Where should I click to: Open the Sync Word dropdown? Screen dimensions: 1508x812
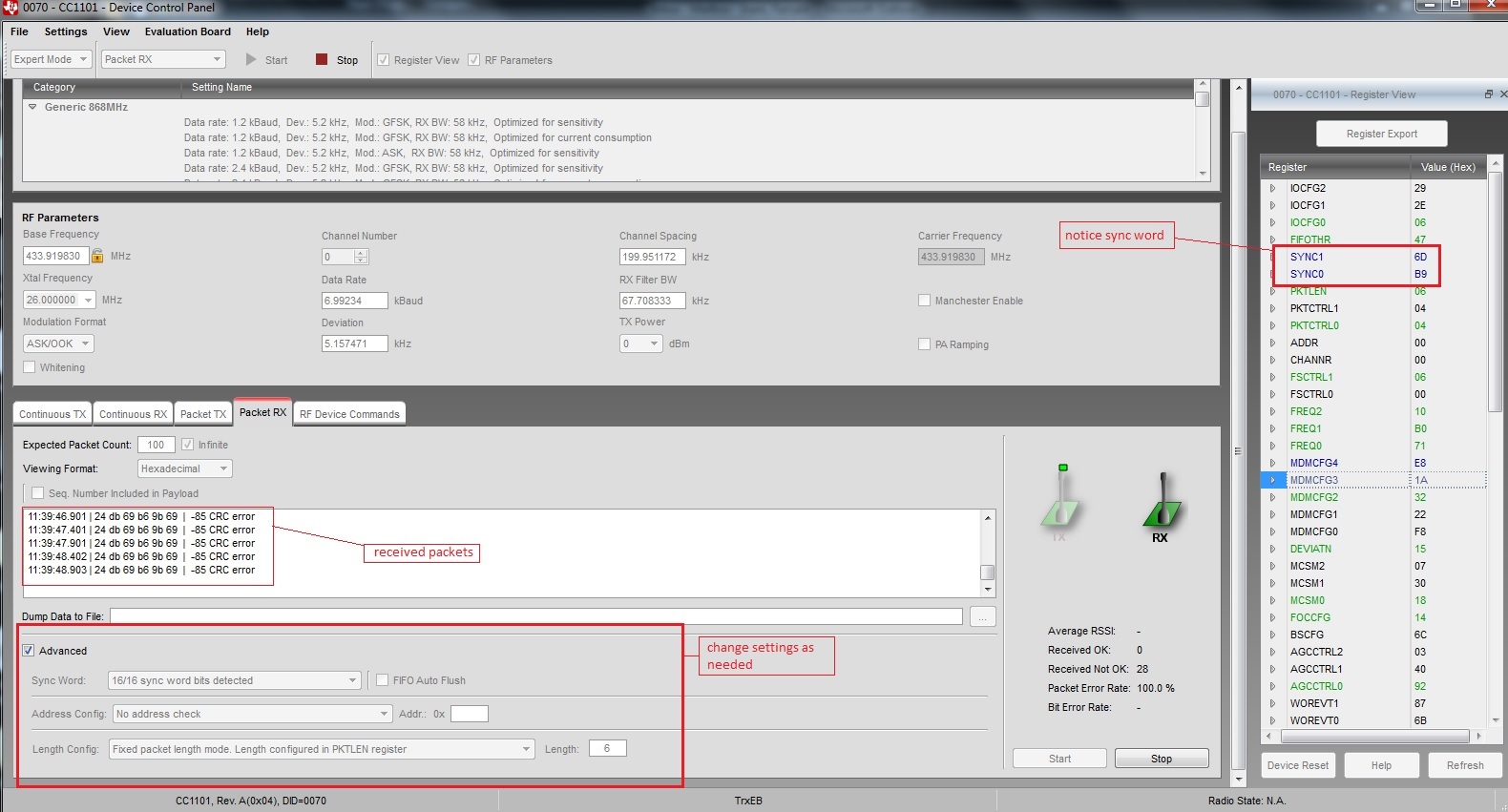click(235, 680)
